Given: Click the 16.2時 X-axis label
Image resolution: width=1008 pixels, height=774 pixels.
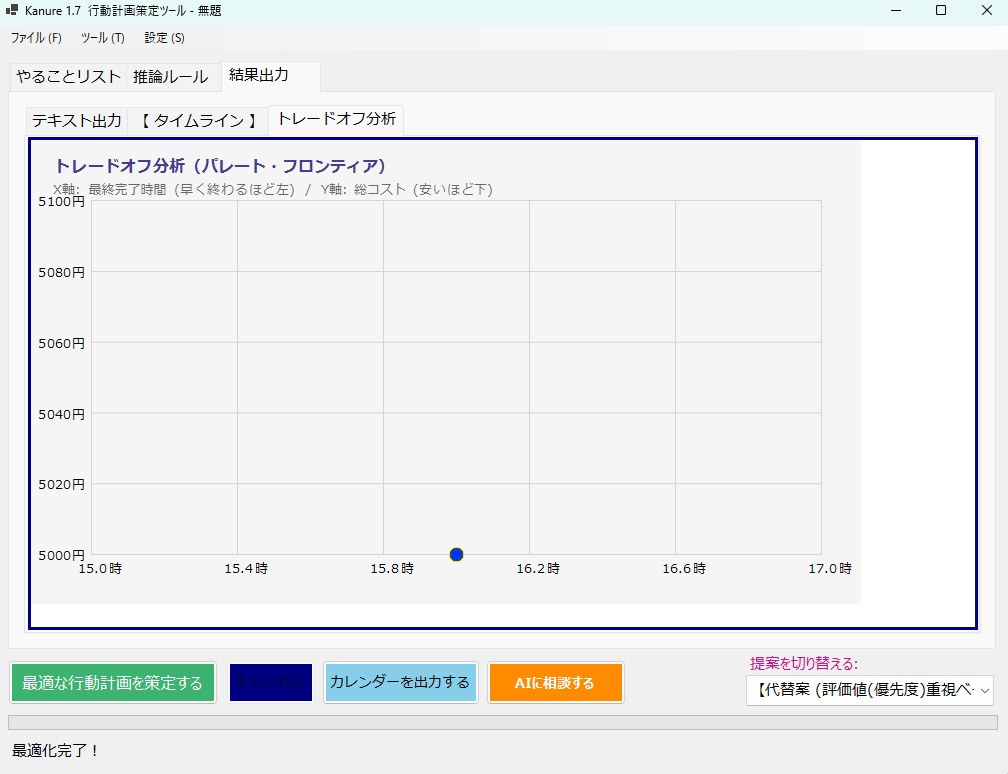Looking at the screenshot, I should pyautogui.click(x=537, y=568).
